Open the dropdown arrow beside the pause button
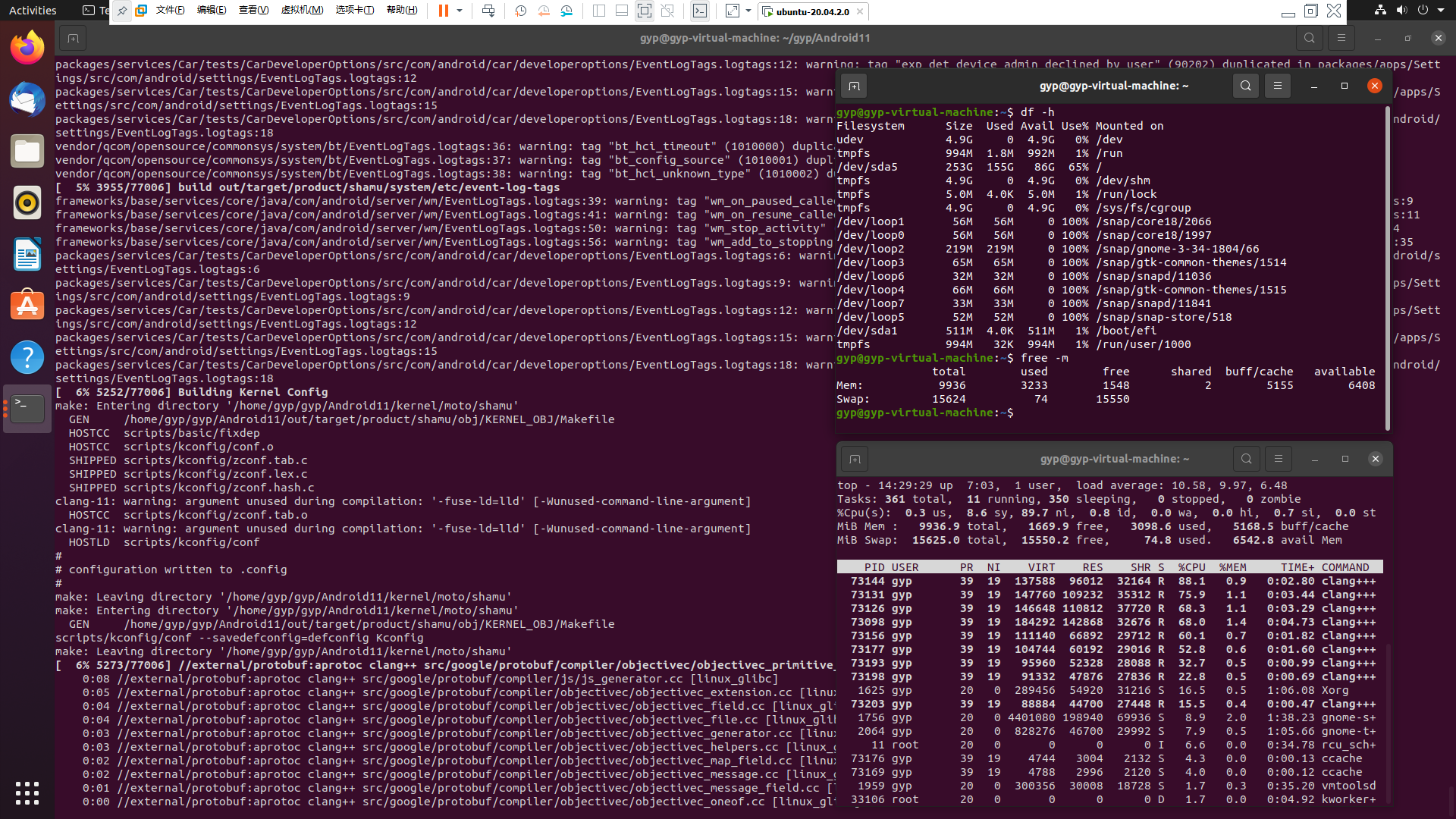Screen dimensions: 1456x819 click(460, 11)
